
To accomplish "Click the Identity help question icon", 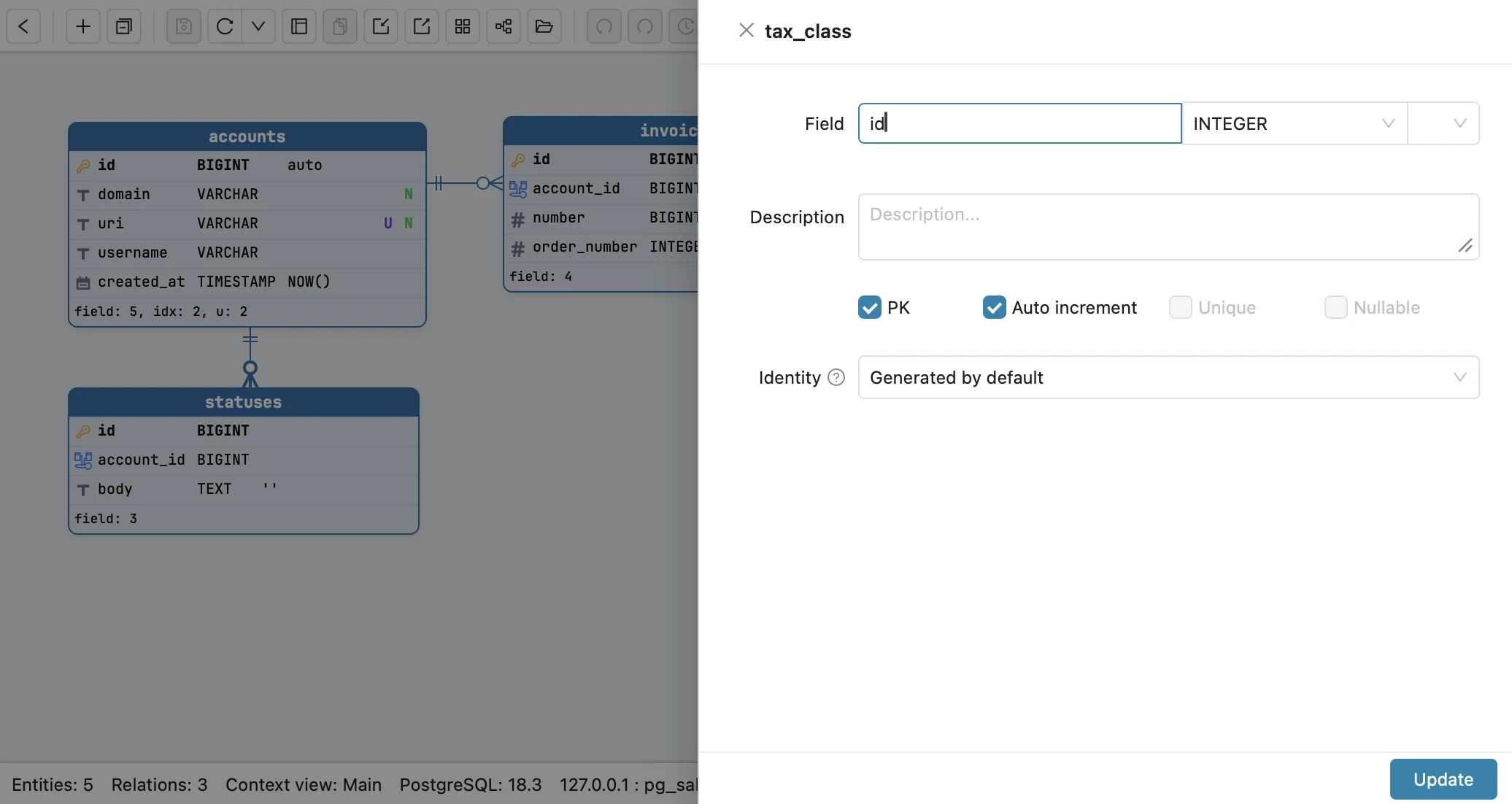I will [836, 378].
